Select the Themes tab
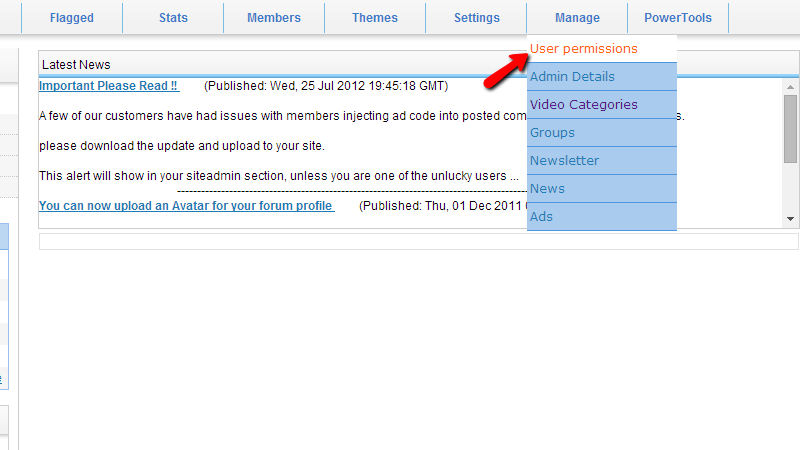Screen dimensions: 800x450 (374, 18)
